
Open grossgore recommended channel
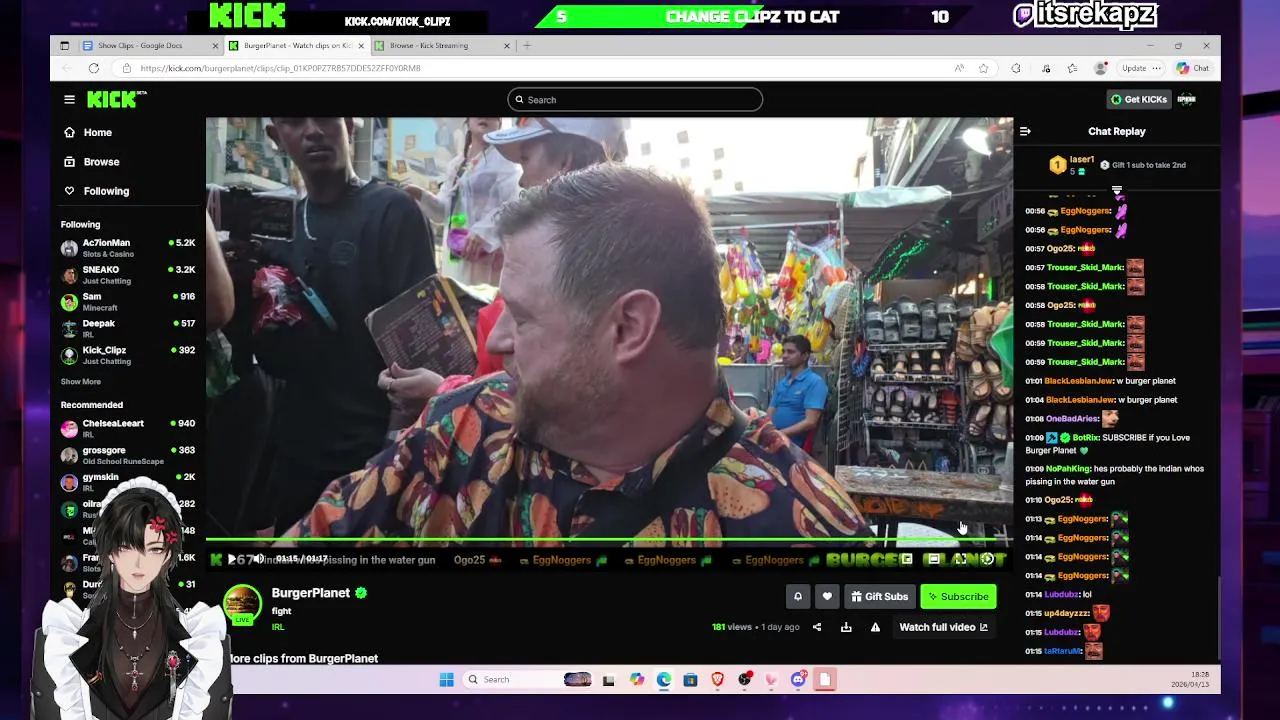click(127, 455)
